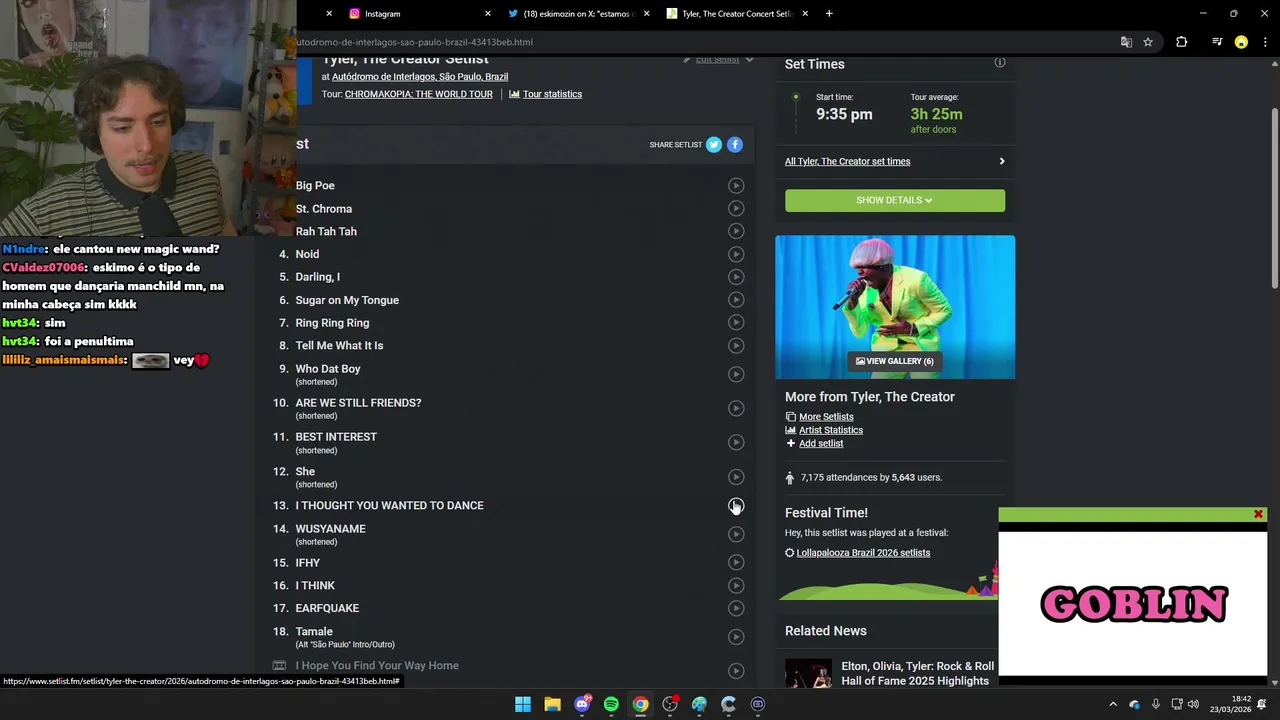The image size is (1280, 720).
Task: Play the IFHY track
Action: [736, 562]
